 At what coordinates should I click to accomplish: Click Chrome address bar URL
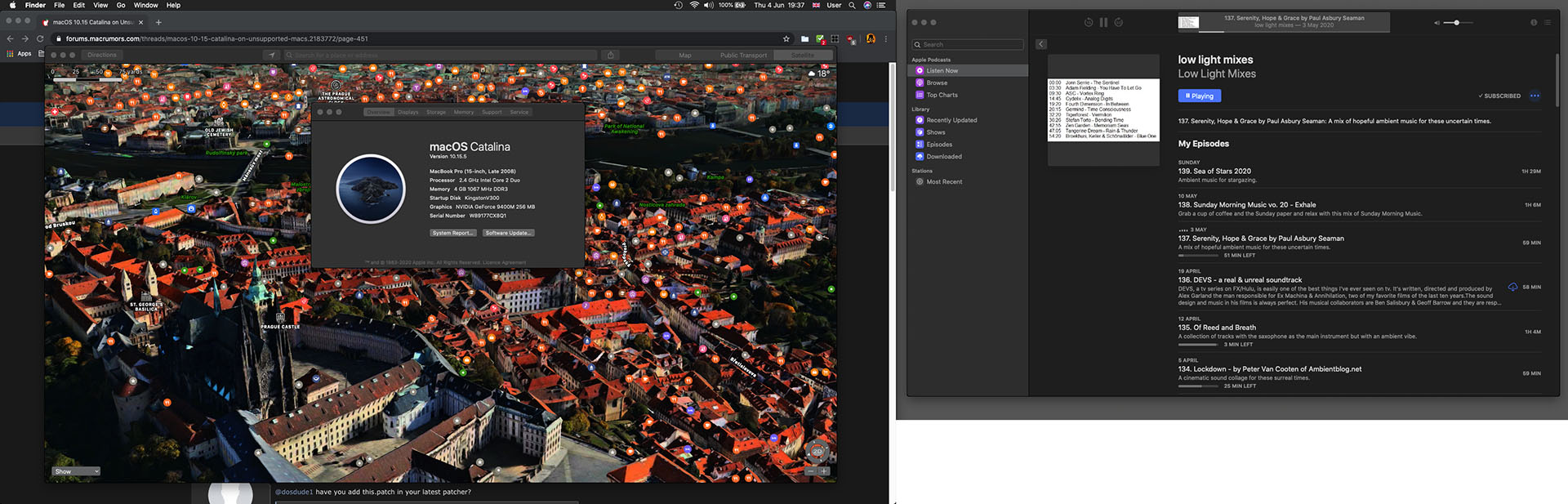click(x=217, y=38)
